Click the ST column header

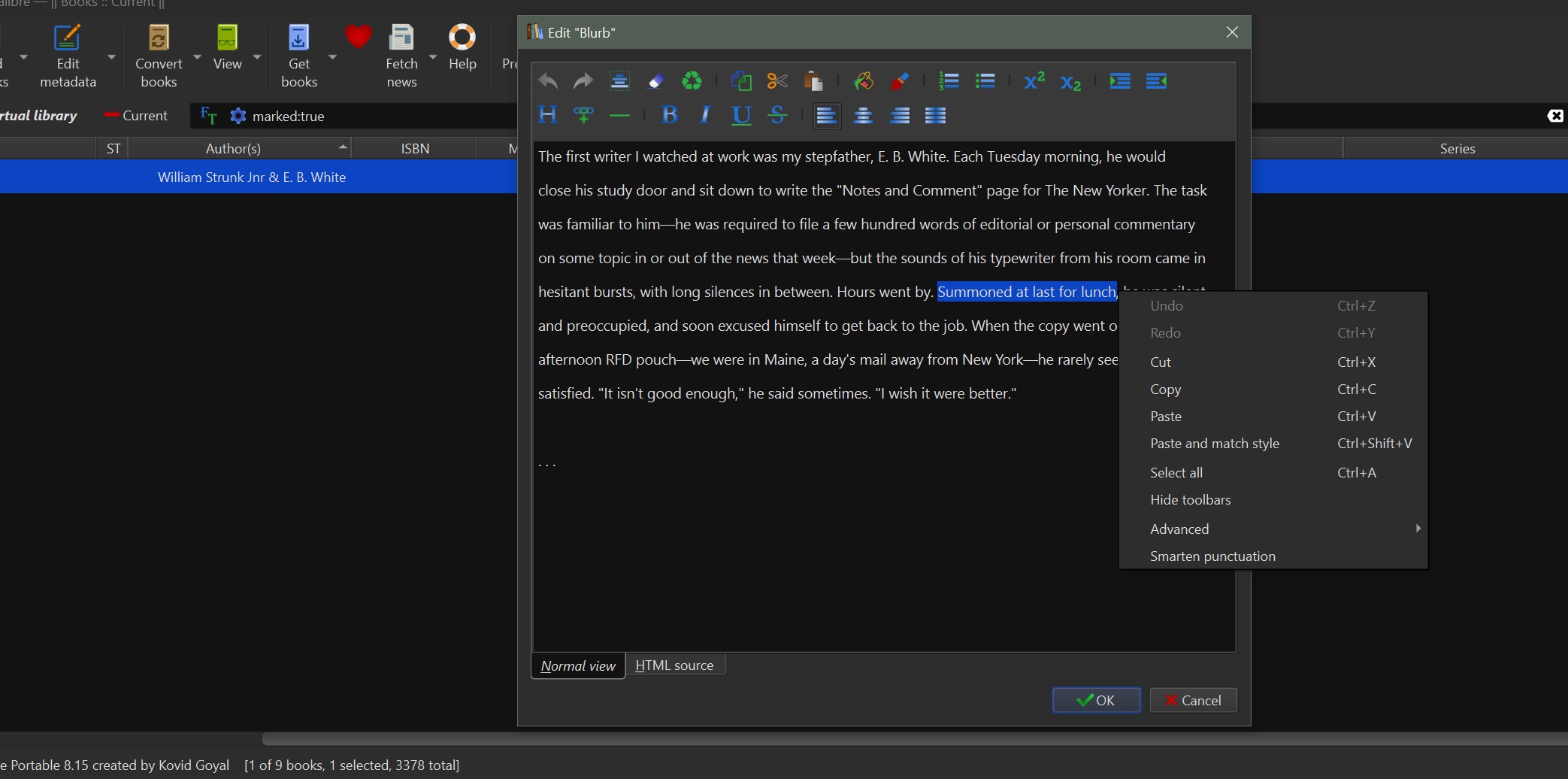114,148
